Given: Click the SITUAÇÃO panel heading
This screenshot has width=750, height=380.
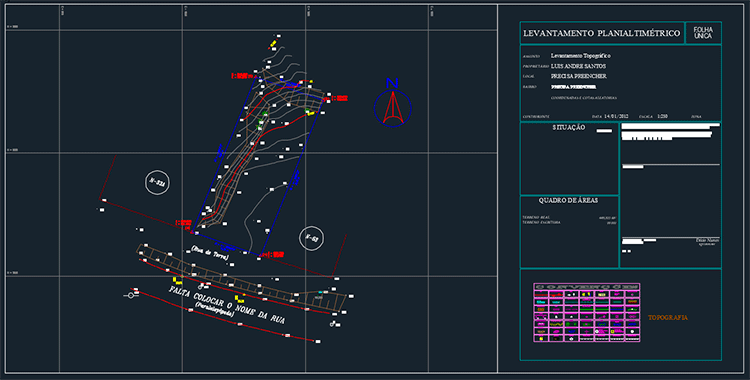Looking at the screenshot, I should [x=569, y=128].
